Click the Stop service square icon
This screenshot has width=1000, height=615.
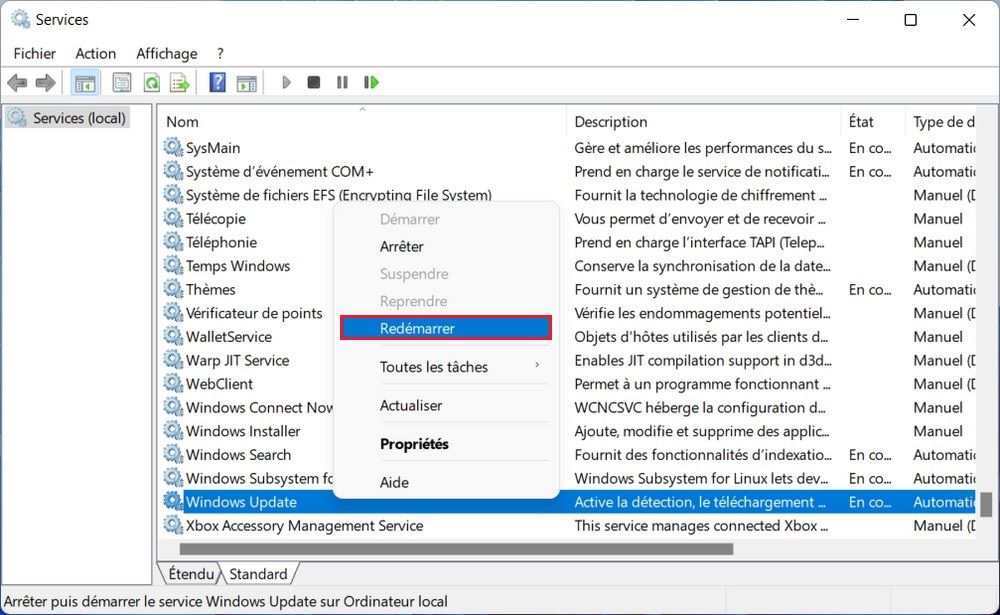[x=314, y=82]
